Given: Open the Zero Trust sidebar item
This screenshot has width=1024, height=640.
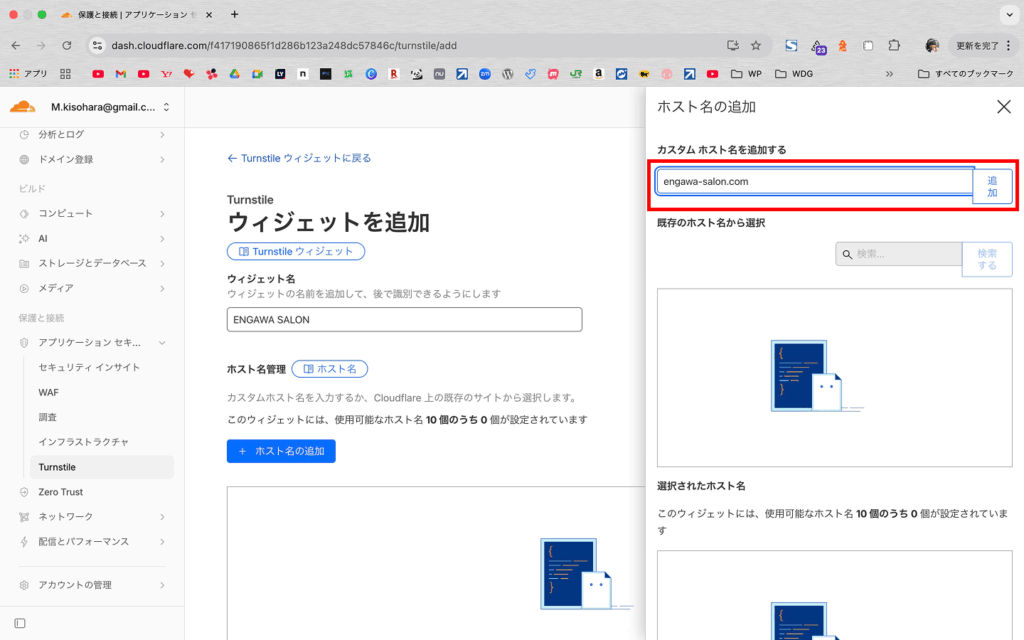Looking at the screenshot, I should tap(60, 492).
